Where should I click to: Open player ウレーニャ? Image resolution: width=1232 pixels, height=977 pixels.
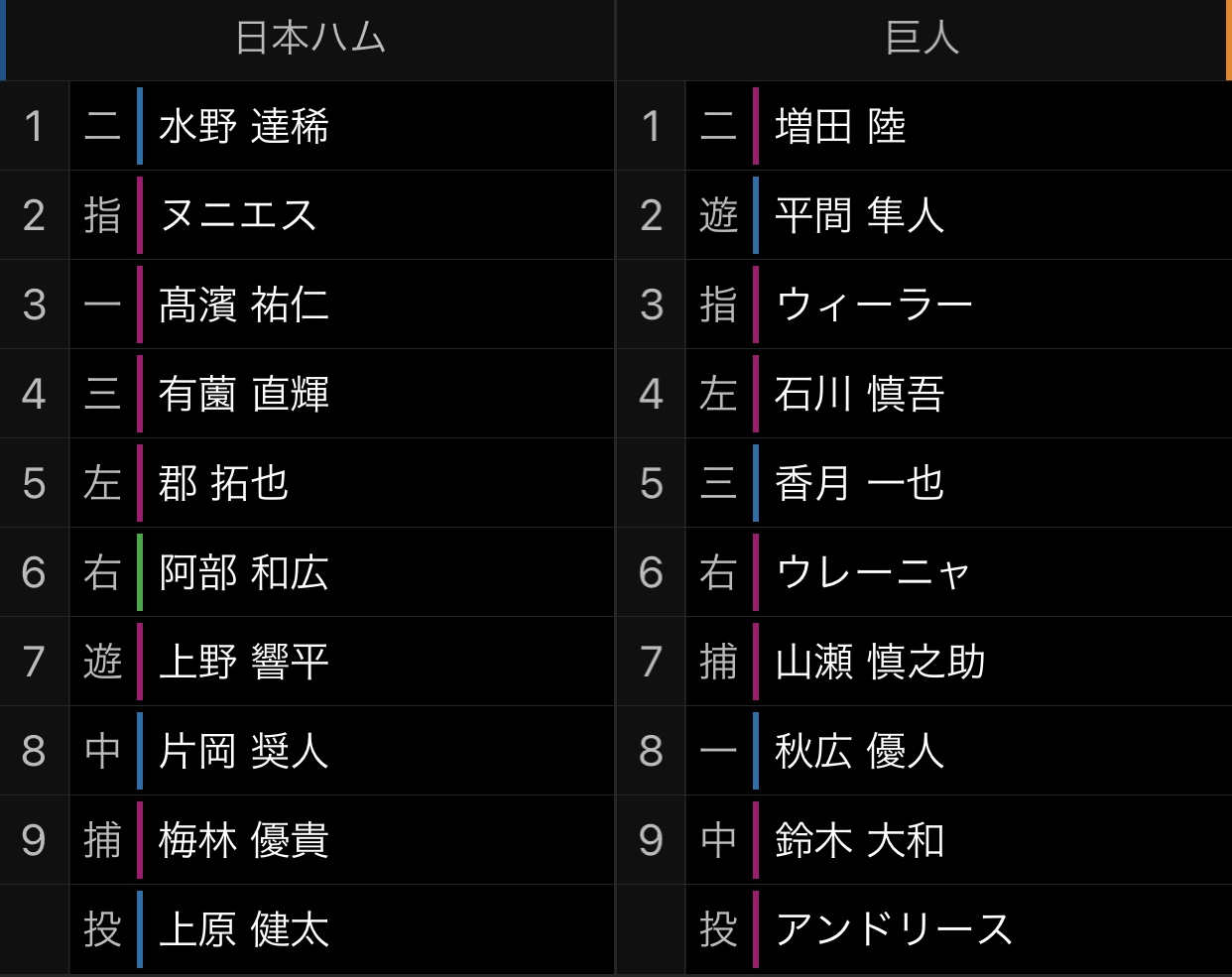click(873, 572)
